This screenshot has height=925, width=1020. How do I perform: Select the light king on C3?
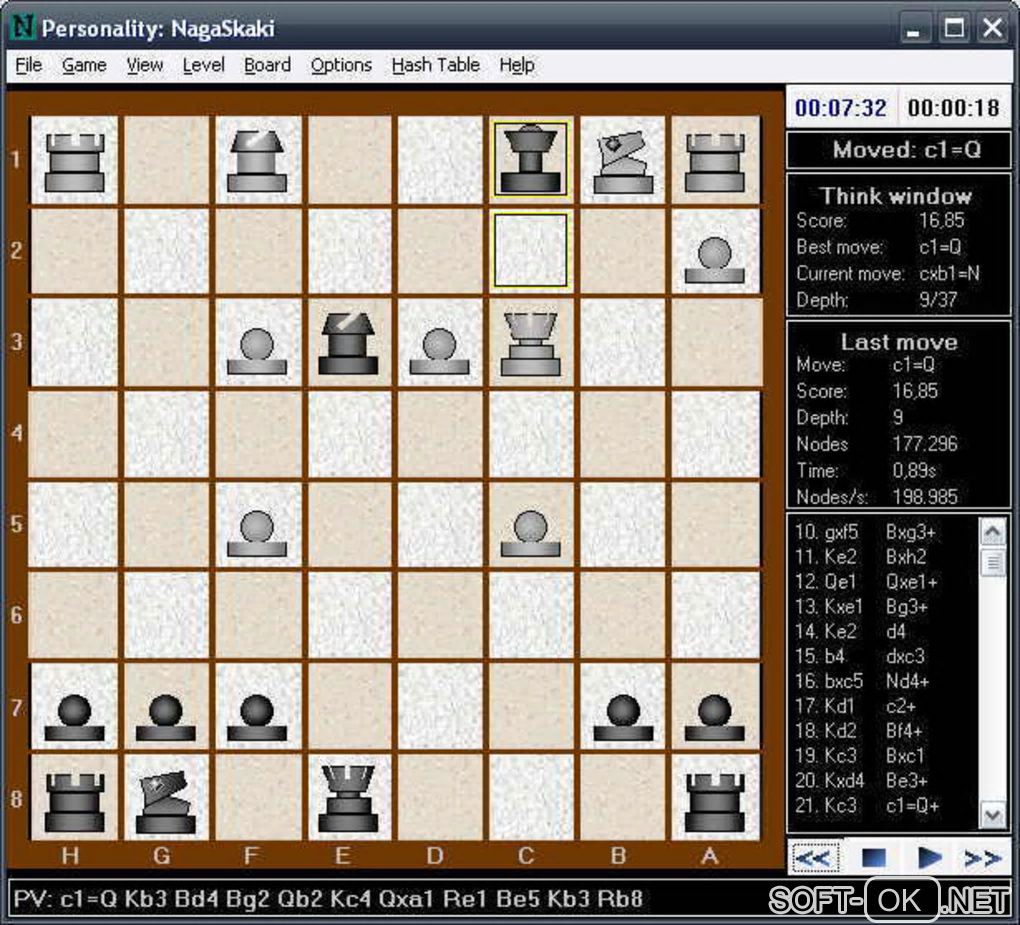(530, 343)
